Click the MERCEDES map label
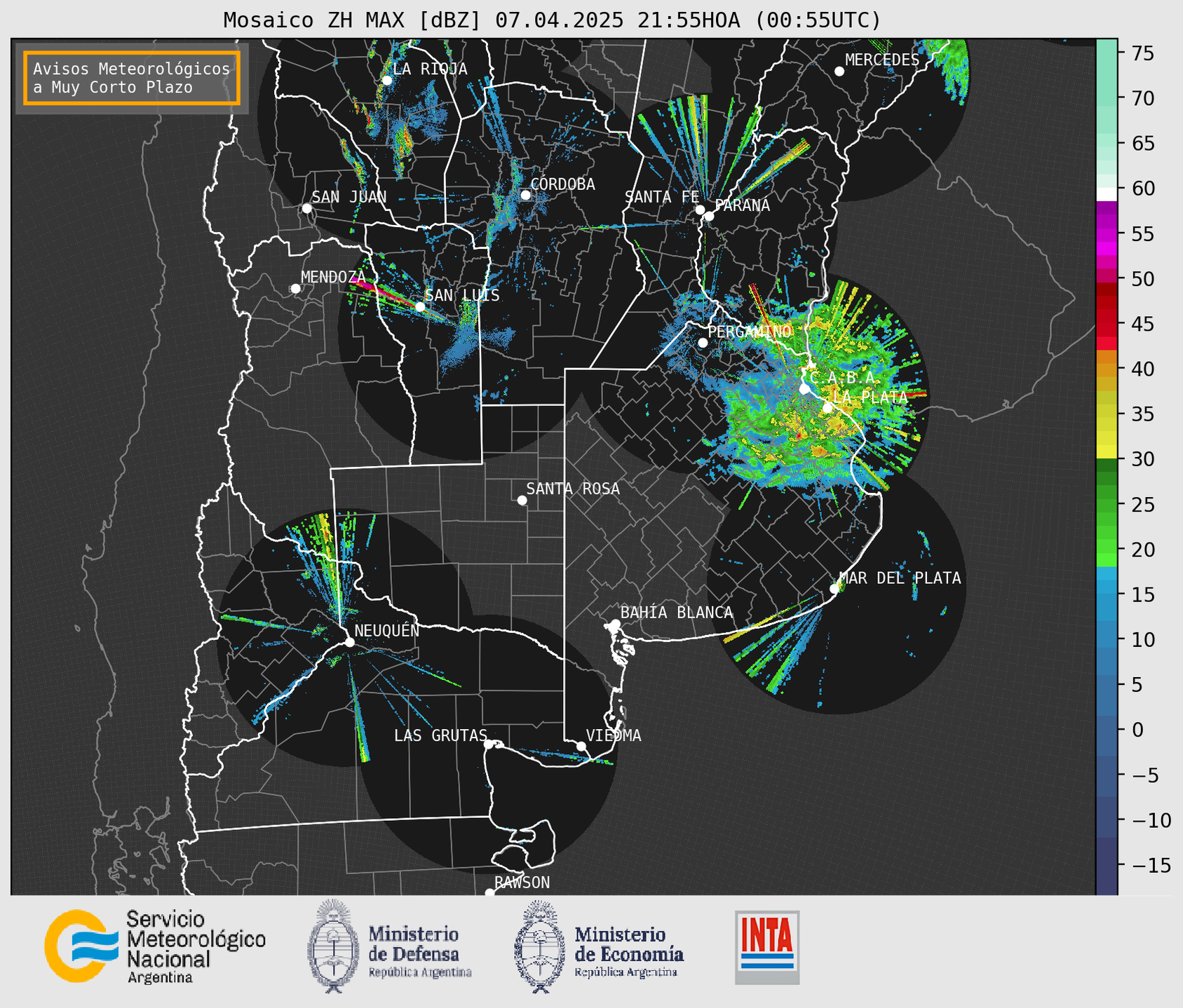 [882, 60]
